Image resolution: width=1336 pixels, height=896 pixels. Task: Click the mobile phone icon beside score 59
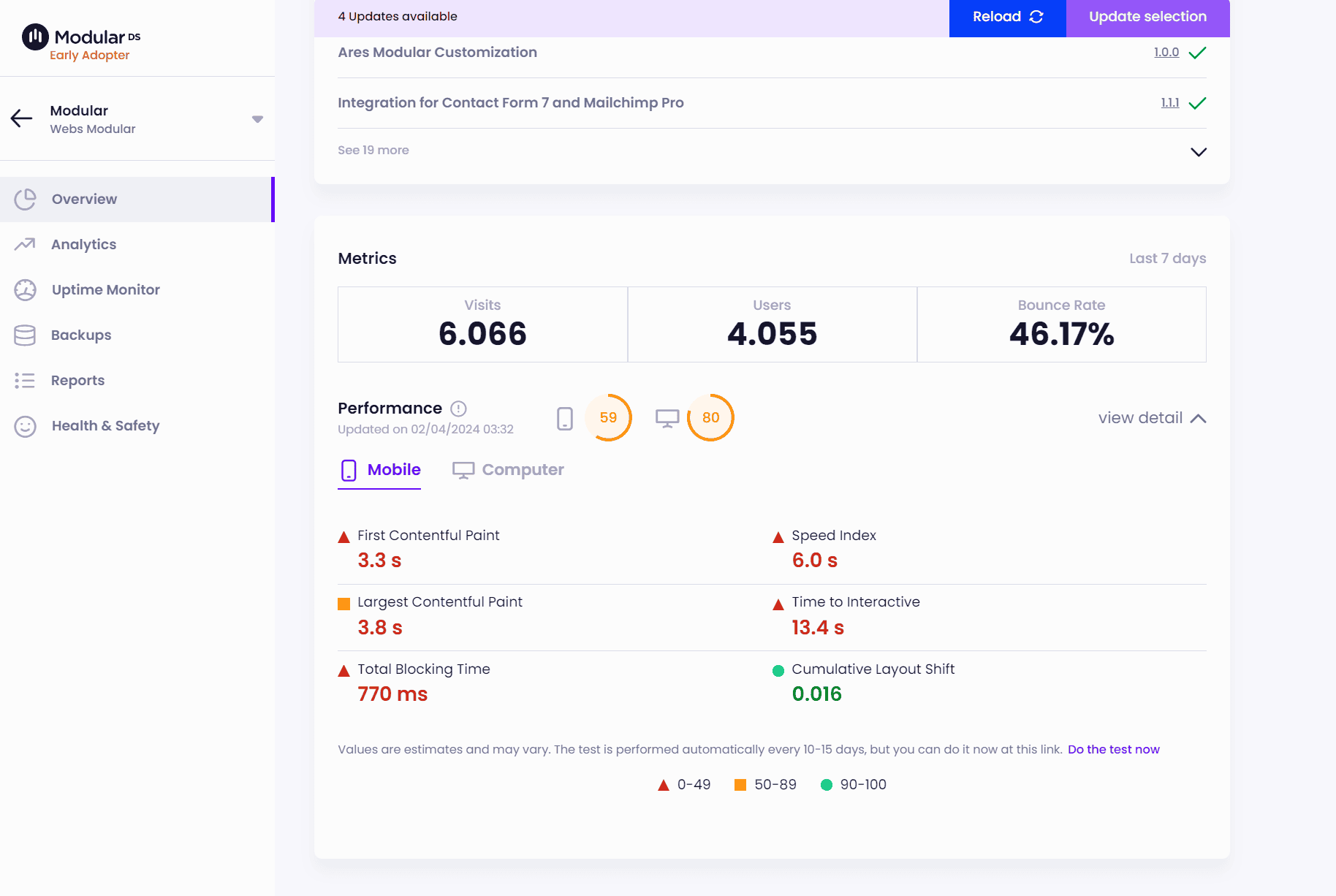565,419
